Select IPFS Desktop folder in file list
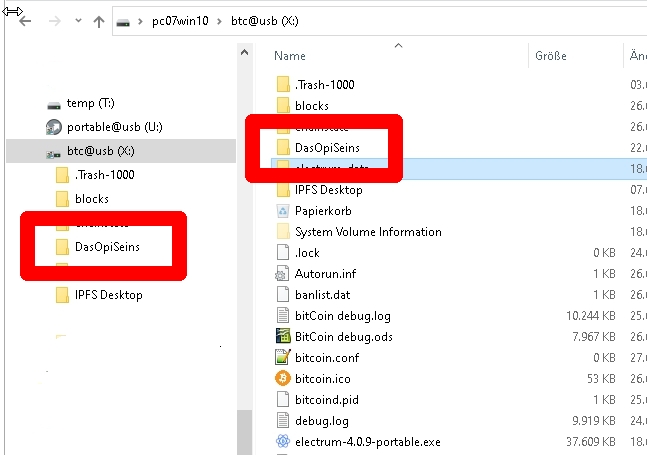The image size is (647, 455). [x=328, y=190]
